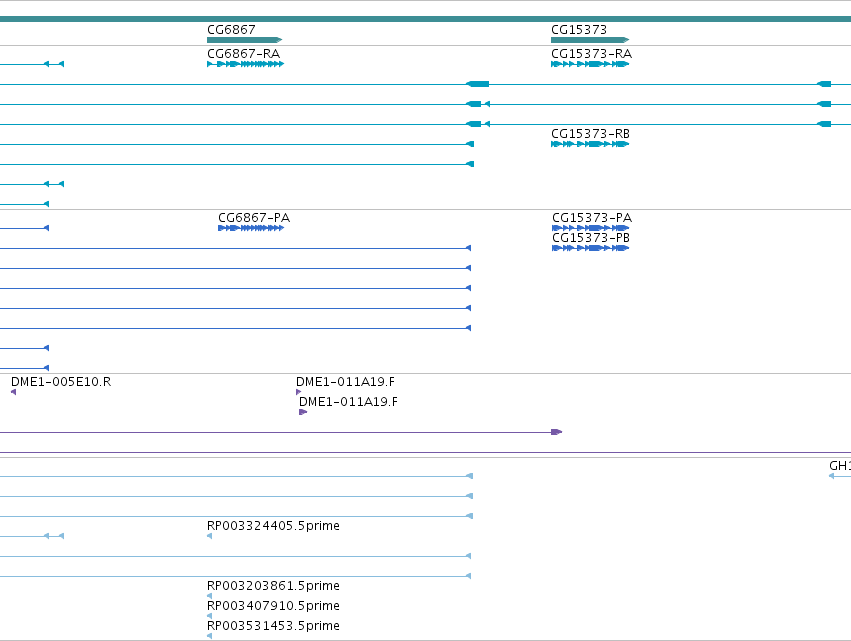Select the DME1-005E10.R arrow marker
Viewport: 851px width, 641px height.
pyautogui.click(x=14, y=392)
